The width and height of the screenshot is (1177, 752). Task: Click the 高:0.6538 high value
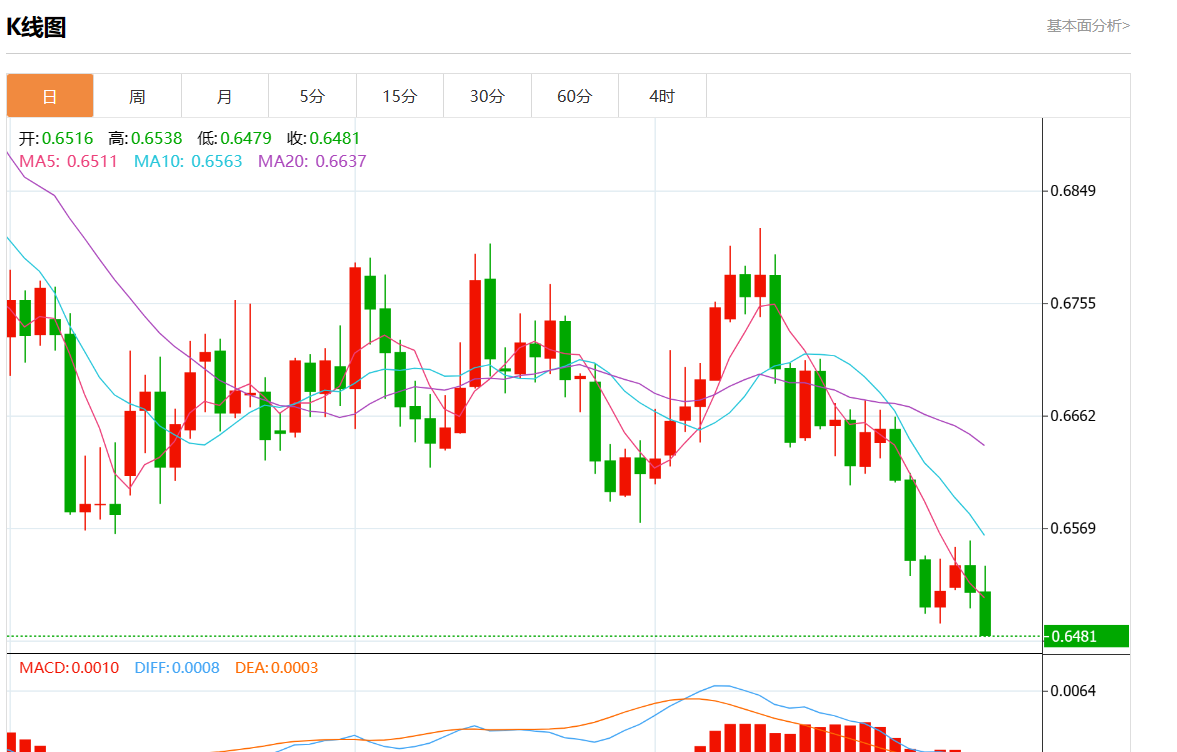[x=145, y=138]
